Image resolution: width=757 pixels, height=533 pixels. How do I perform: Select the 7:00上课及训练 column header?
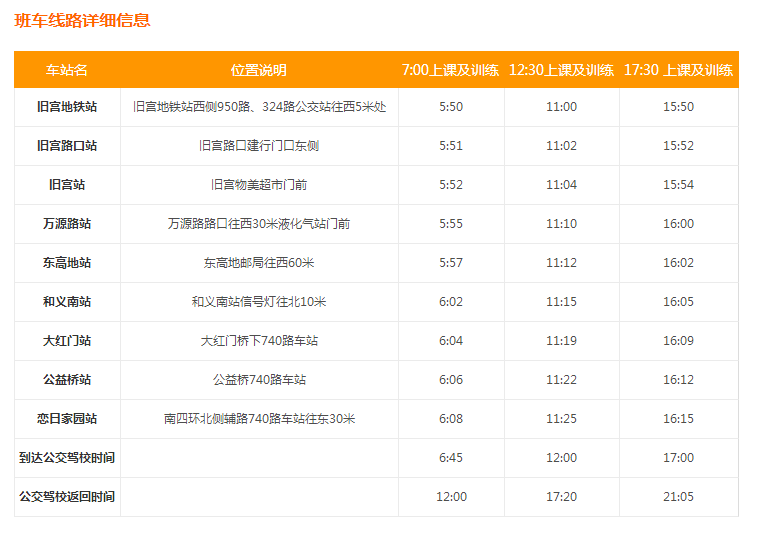(x=451, y=70)
